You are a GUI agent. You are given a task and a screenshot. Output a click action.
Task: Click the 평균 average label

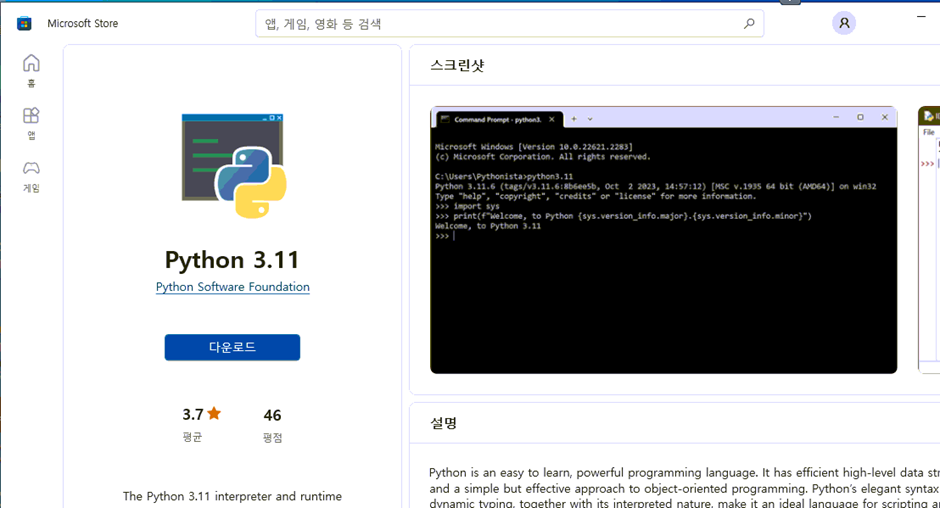[x=192, y=437]
